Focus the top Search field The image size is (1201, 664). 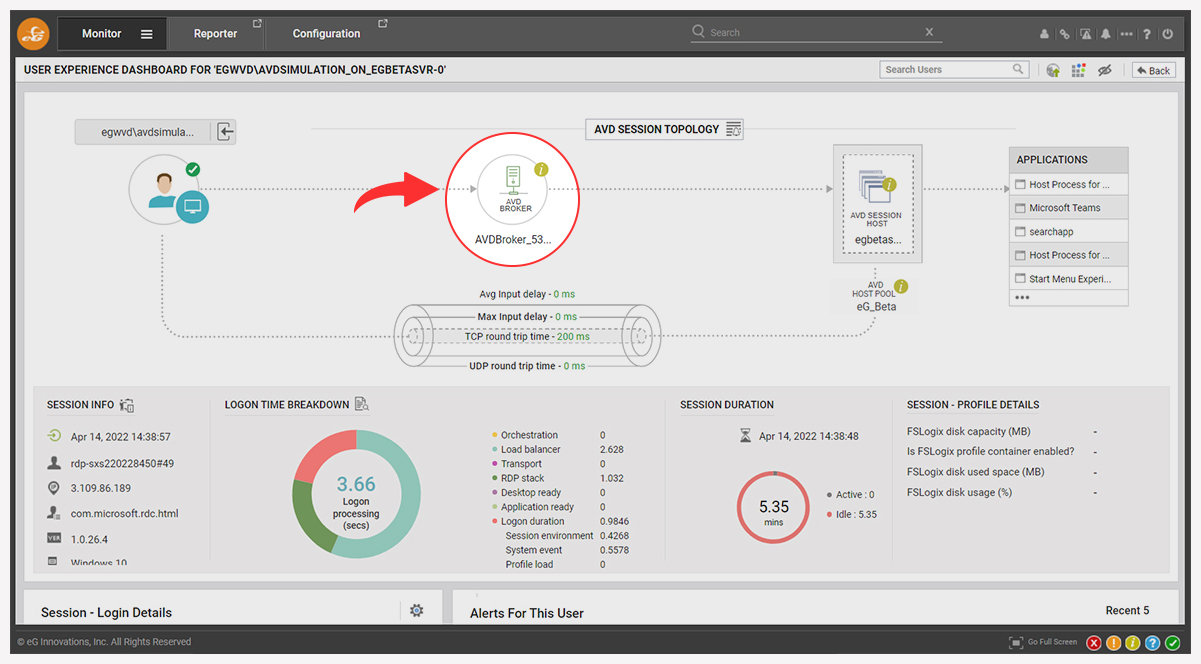[x=815, y=32]
